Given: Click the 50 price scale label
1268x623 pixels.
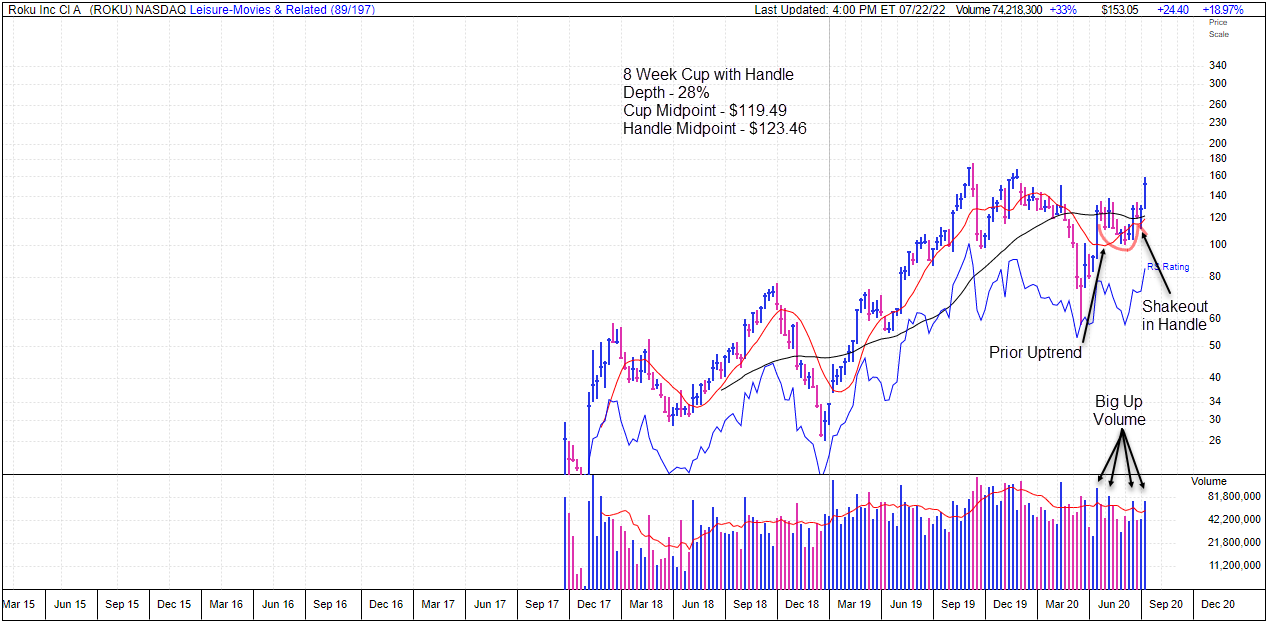Looking at the screenshot, I should [x=1215, y=346].
